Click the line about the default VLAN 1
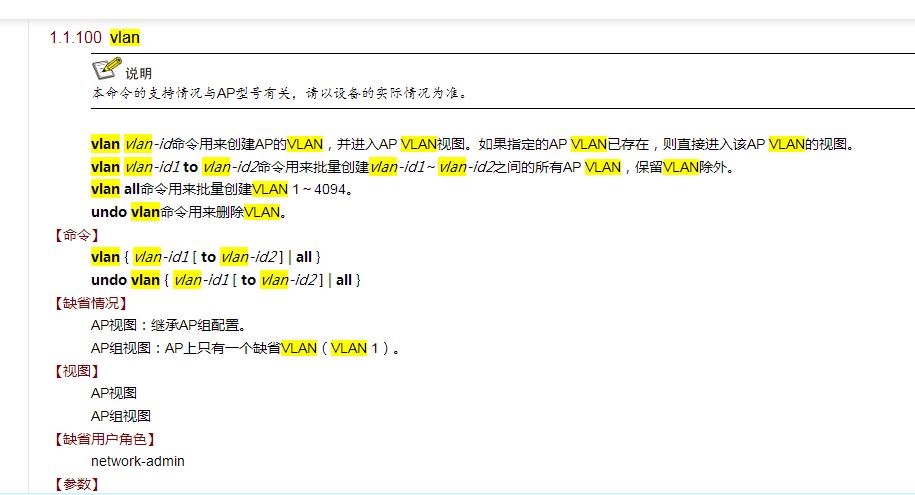 [246, 348]
